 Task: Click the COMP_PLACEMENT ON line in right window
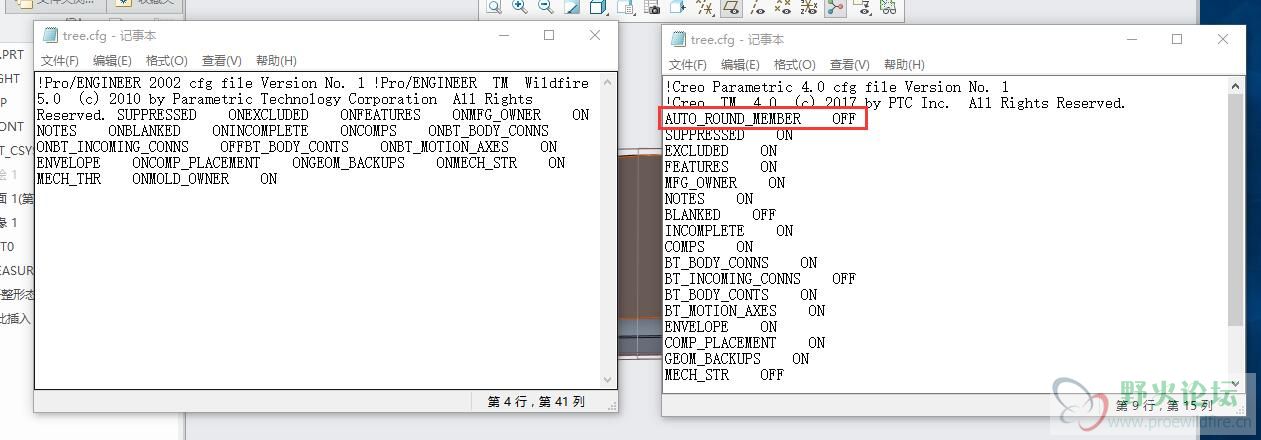click(744, 343)
